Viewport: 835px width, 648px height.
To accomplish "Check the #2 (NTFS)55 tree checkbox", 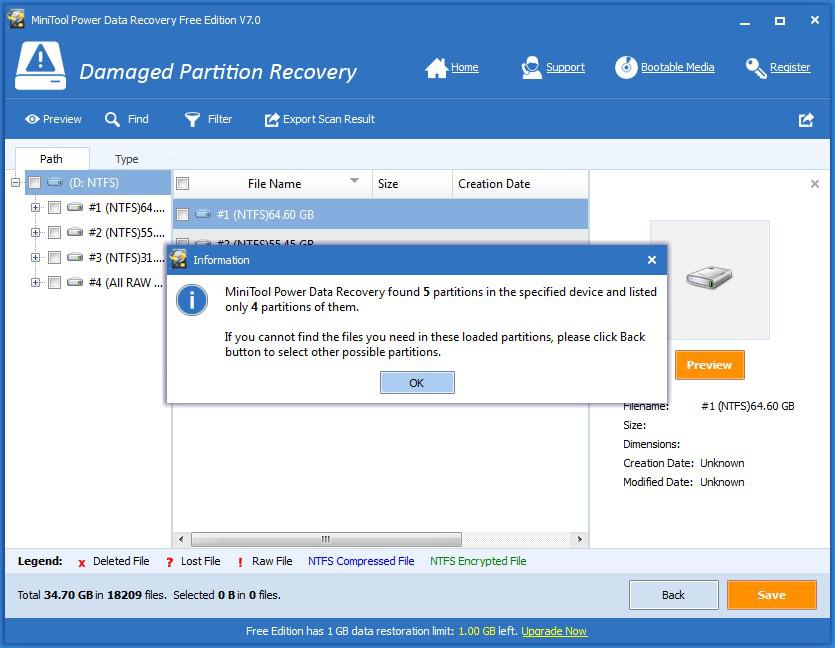I will click(x=54, y=232).
